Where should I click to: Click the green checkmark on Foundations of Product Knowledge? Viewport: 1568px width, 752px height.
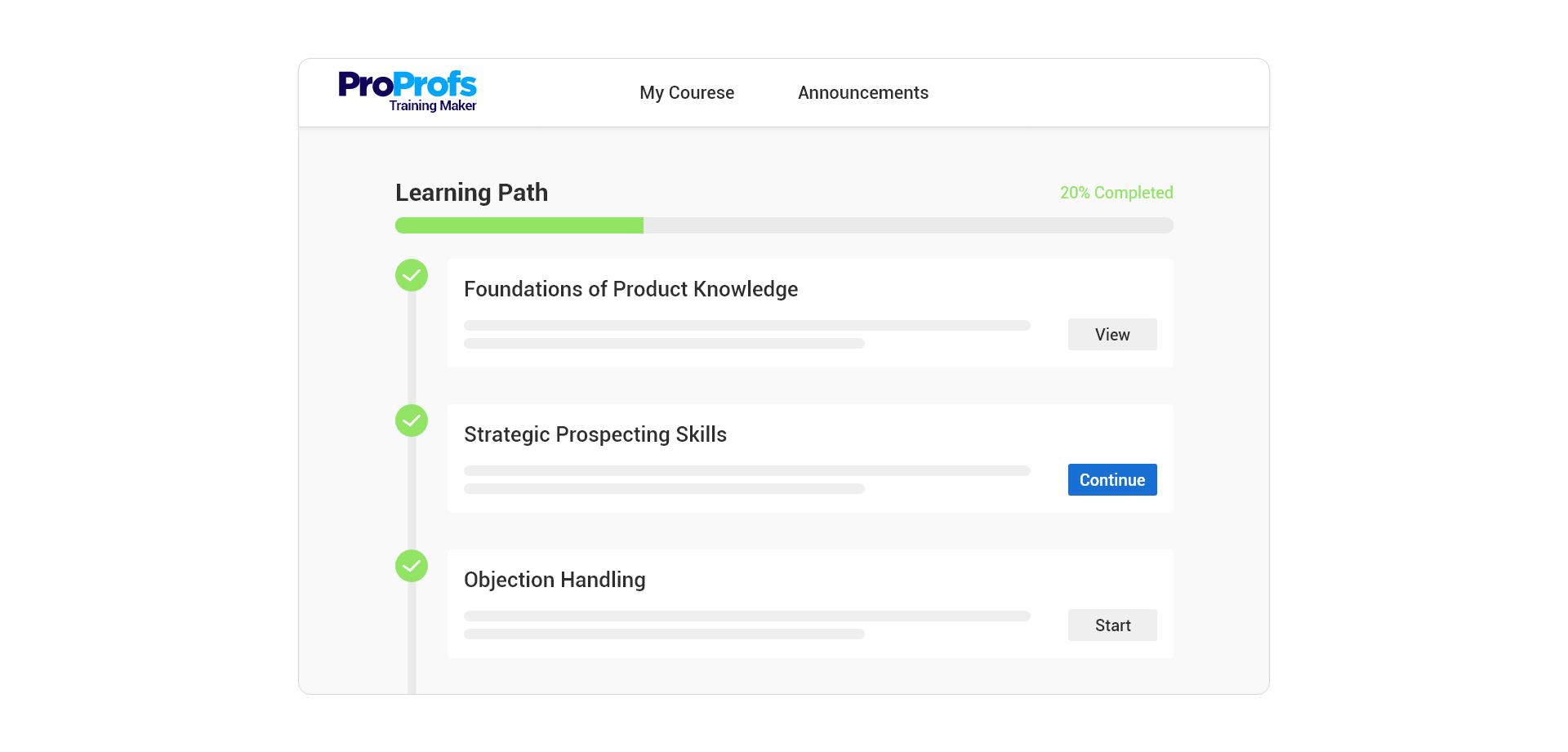(x=412, y=275)
